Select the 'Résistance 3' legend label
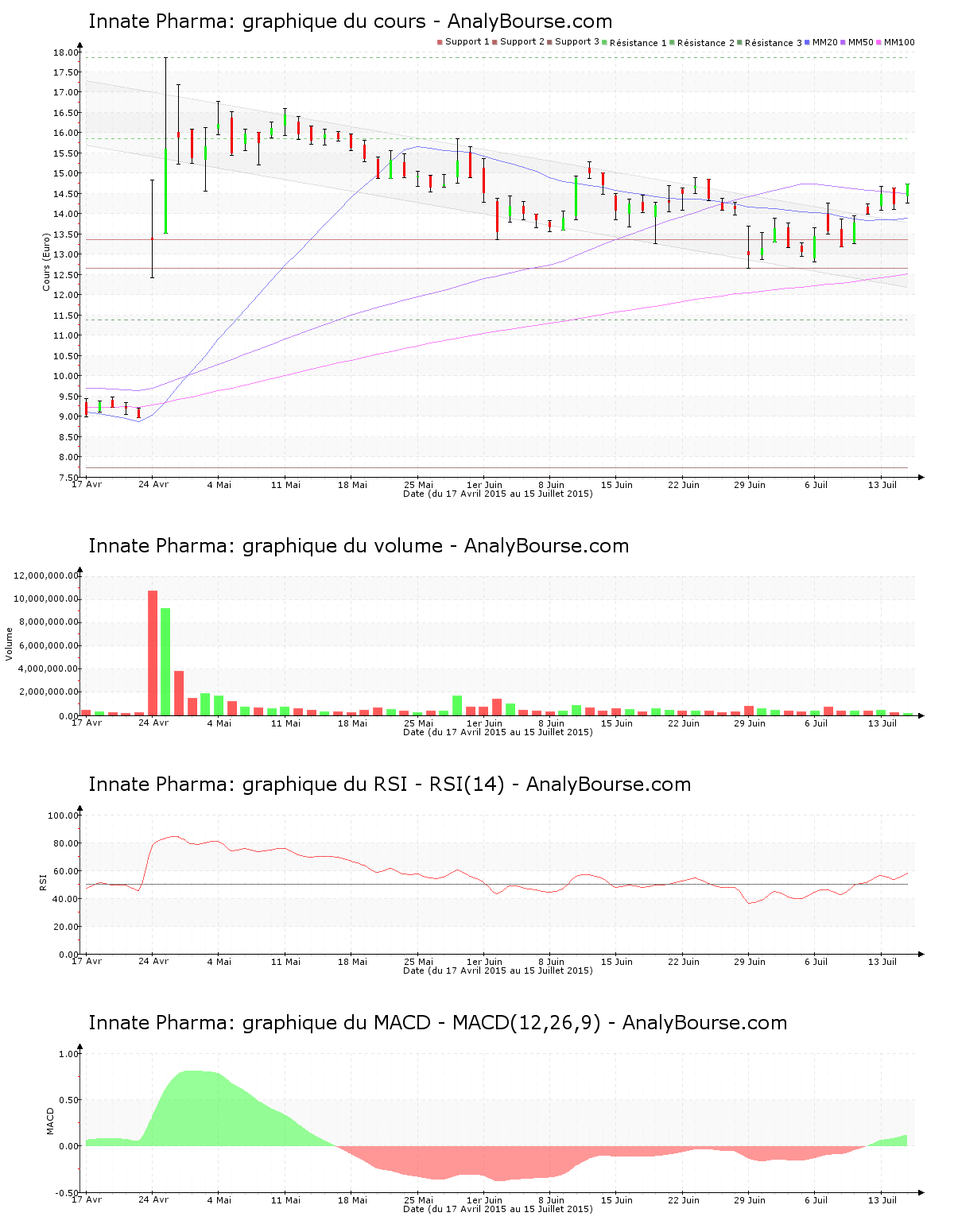Viewport: 954px width, 1232px height. click(774, 43)
